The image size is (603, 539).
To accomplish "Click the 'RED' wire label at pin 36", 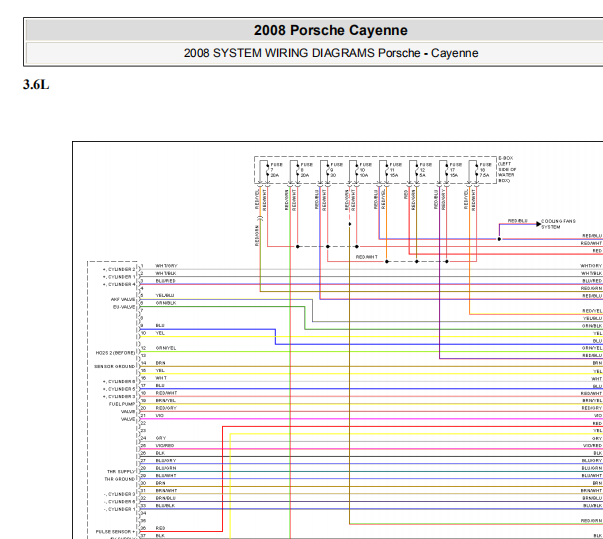I will point(160,528).
